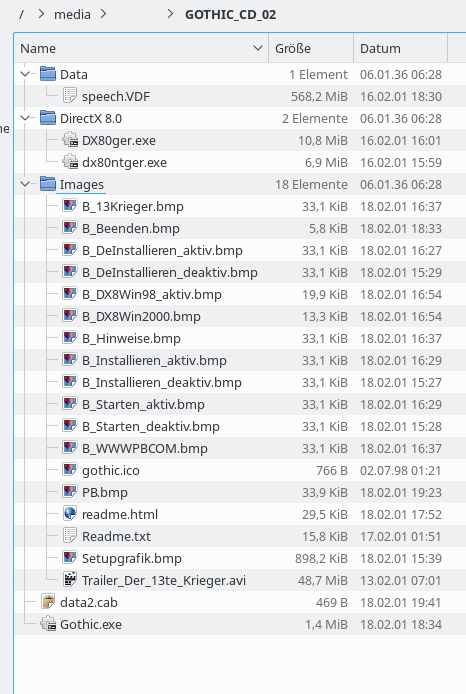Click the readme.html globe icon
The width and height of the screenshot is (466, 694).
coord(69,513)
